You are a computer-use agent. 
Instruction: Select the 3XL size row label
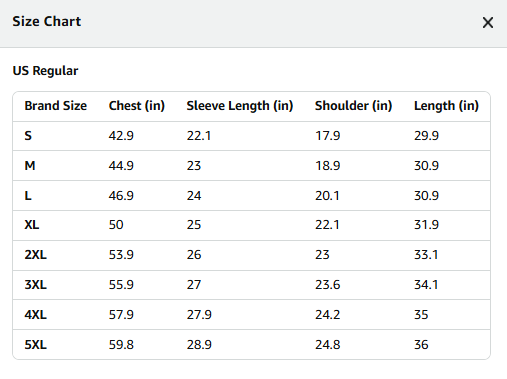pos(35,285)
